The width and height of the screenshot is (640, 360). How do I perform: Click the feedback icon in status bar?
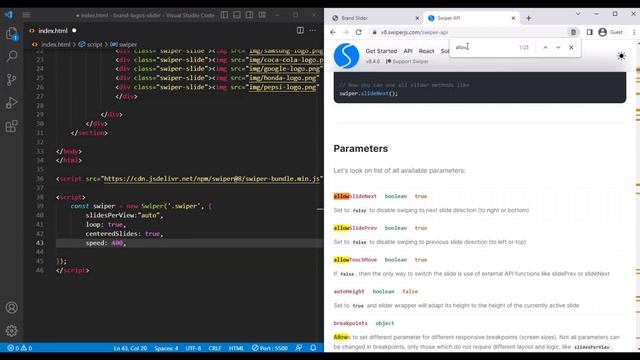coord(299,348)
